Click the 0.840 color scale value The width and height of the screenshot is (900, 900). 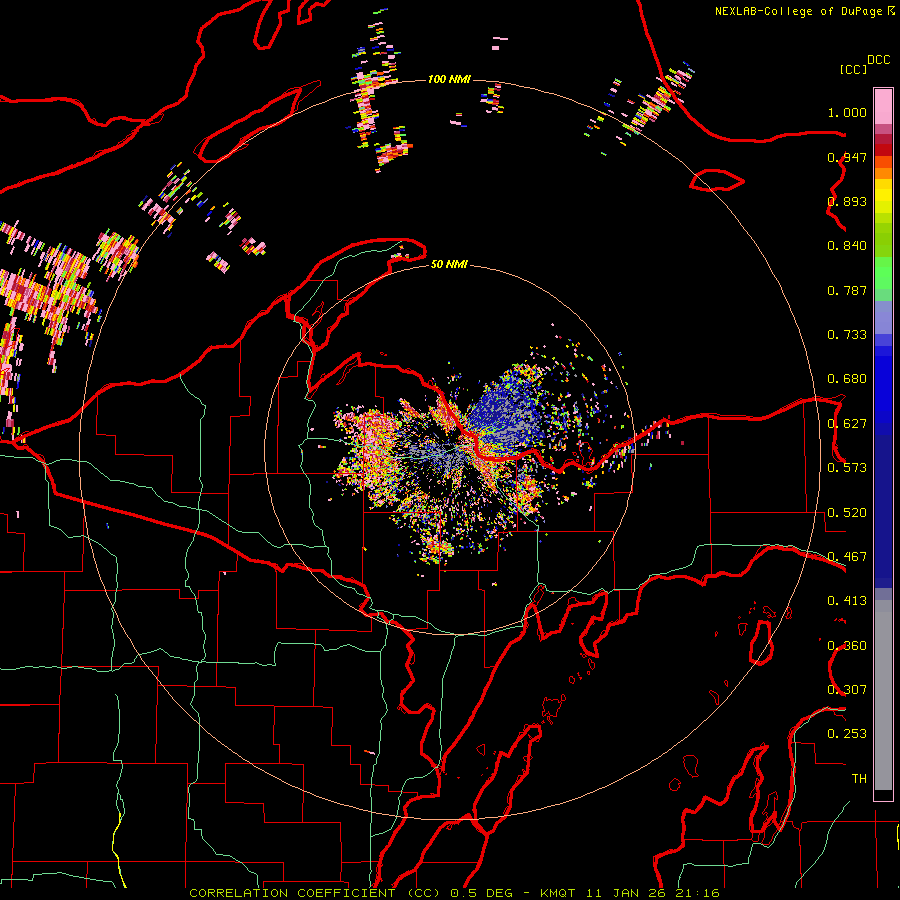[847, 246]
